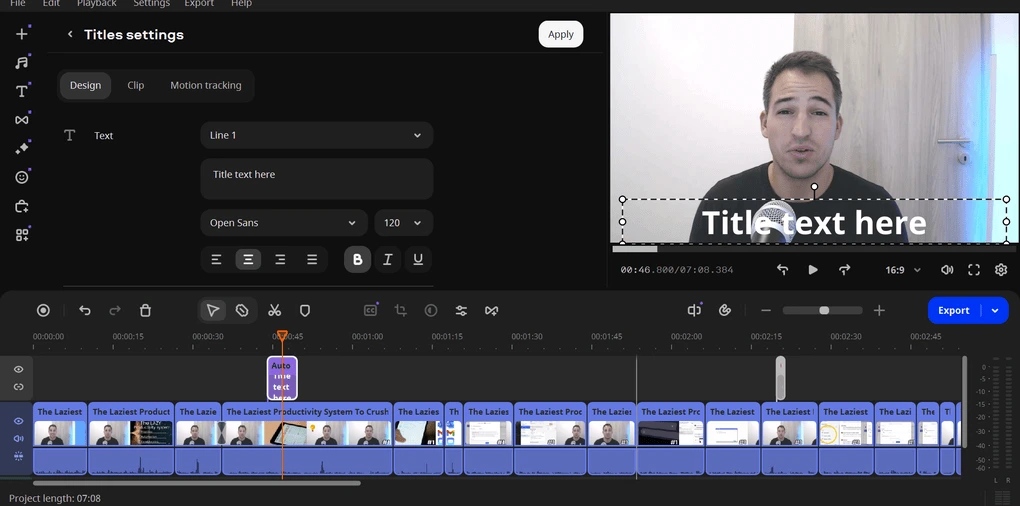Open the Export menu in menu bar
The image size is (1020, 506).
pos(199,3)
